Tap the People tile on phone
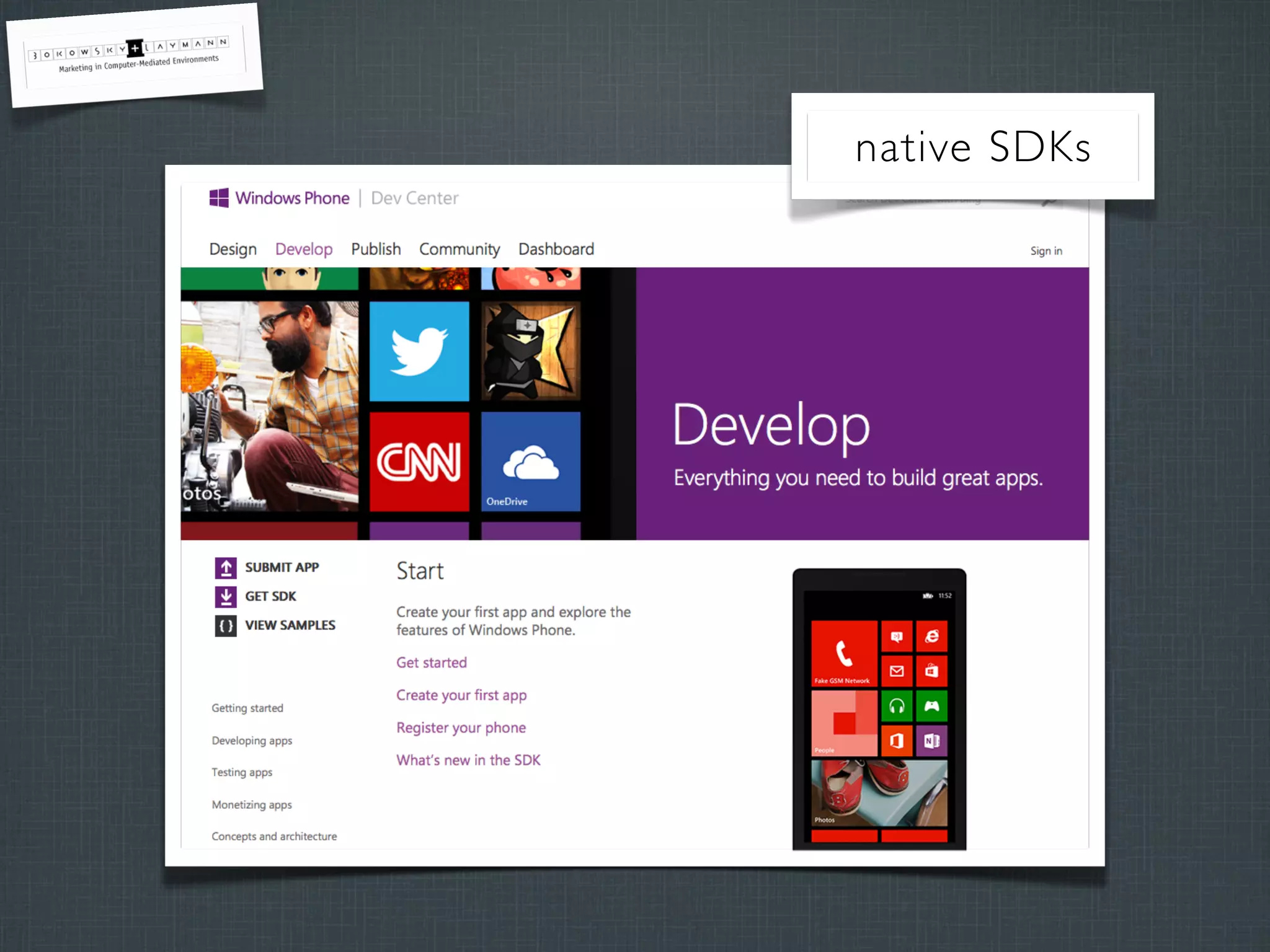This screenshot has height=952, width=1270. point(845,723)
